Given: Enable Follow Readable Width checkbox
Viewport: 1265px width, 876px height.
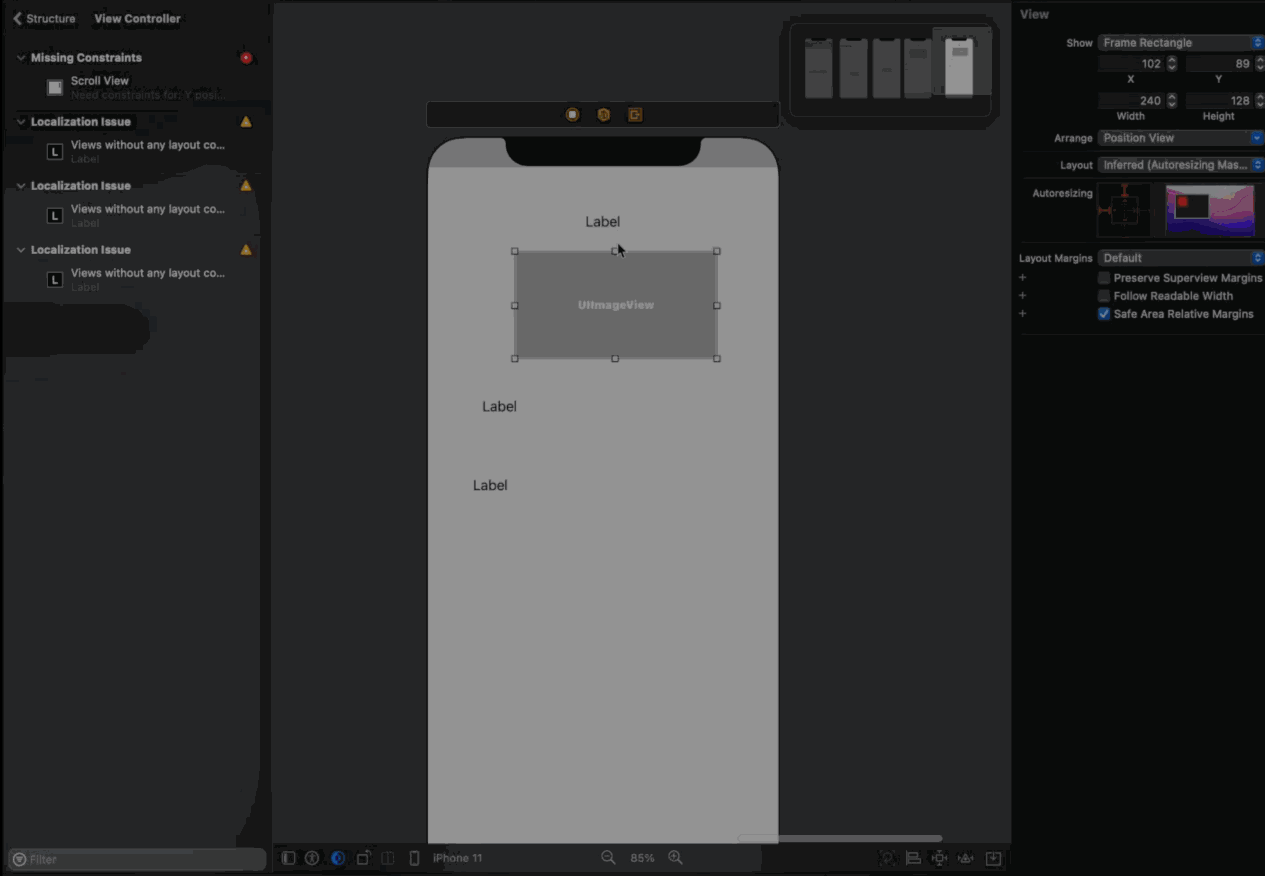Looking at the screenshot, I should click(x=1104, y=296).
